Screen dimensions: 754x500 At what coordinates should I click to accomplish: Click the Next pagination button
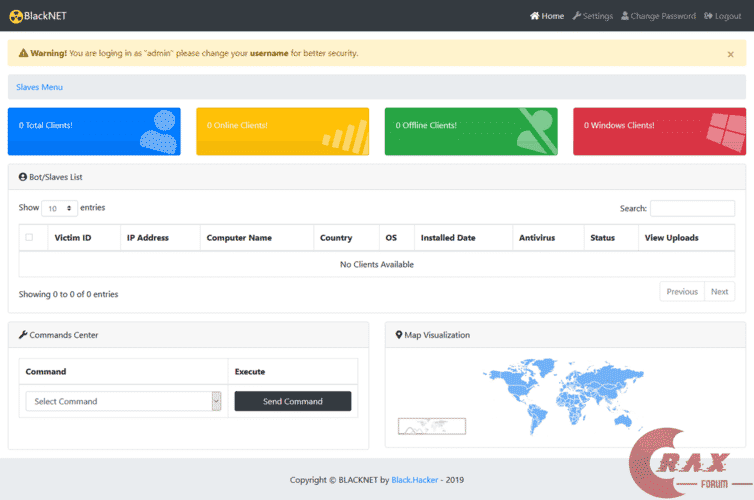[x=718, y=292]
